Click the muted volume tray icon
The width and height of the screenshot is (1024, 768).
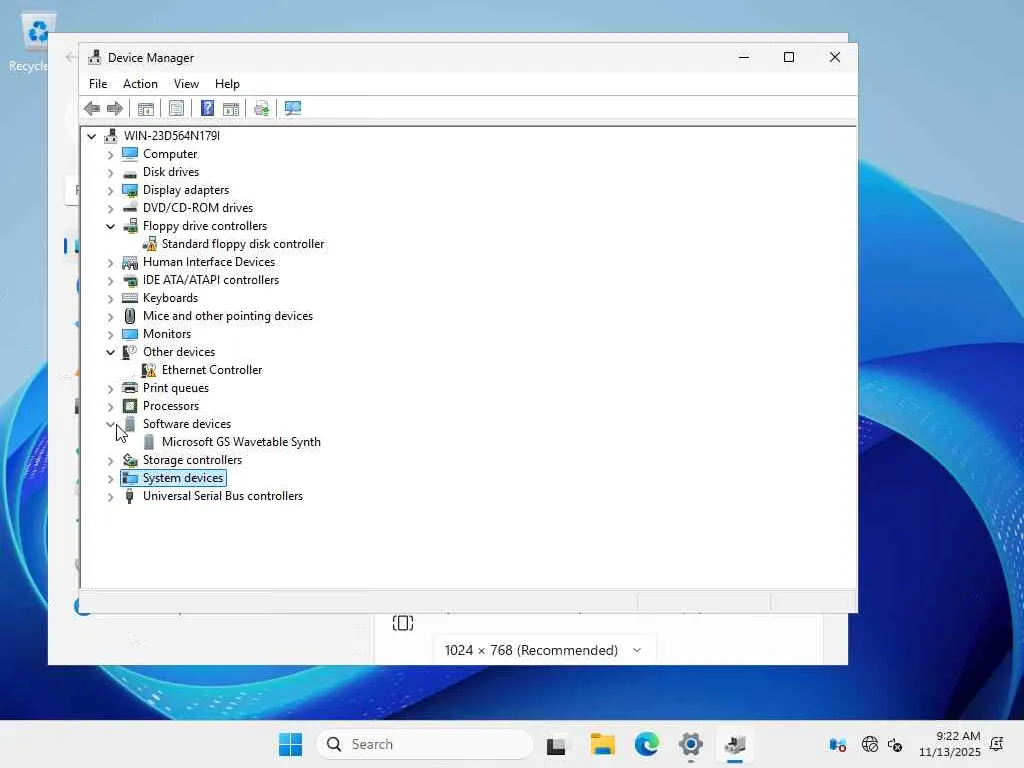pos(895,744)
